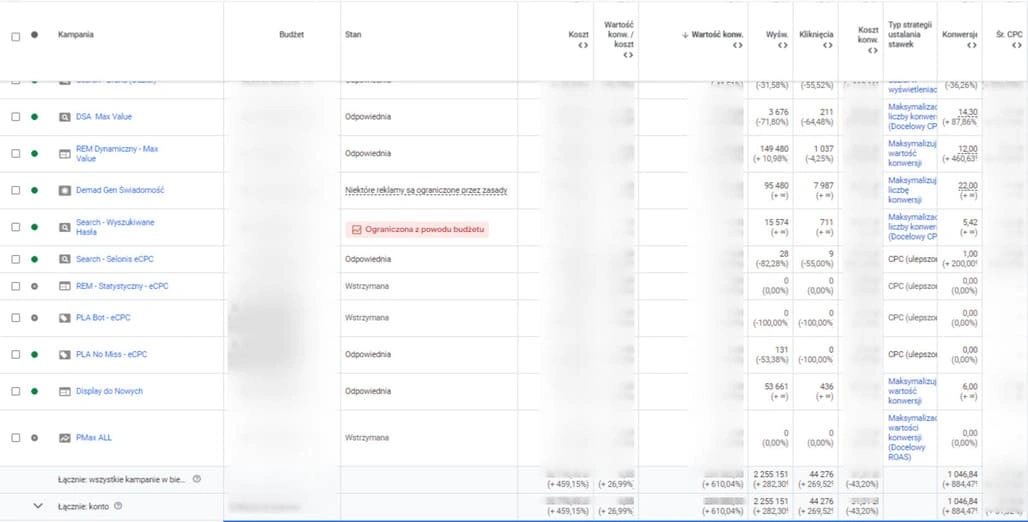Click the help icon next to Łącznie: konto
The width and height of the screenshot is (1028, 522).
tap(118, 506)
